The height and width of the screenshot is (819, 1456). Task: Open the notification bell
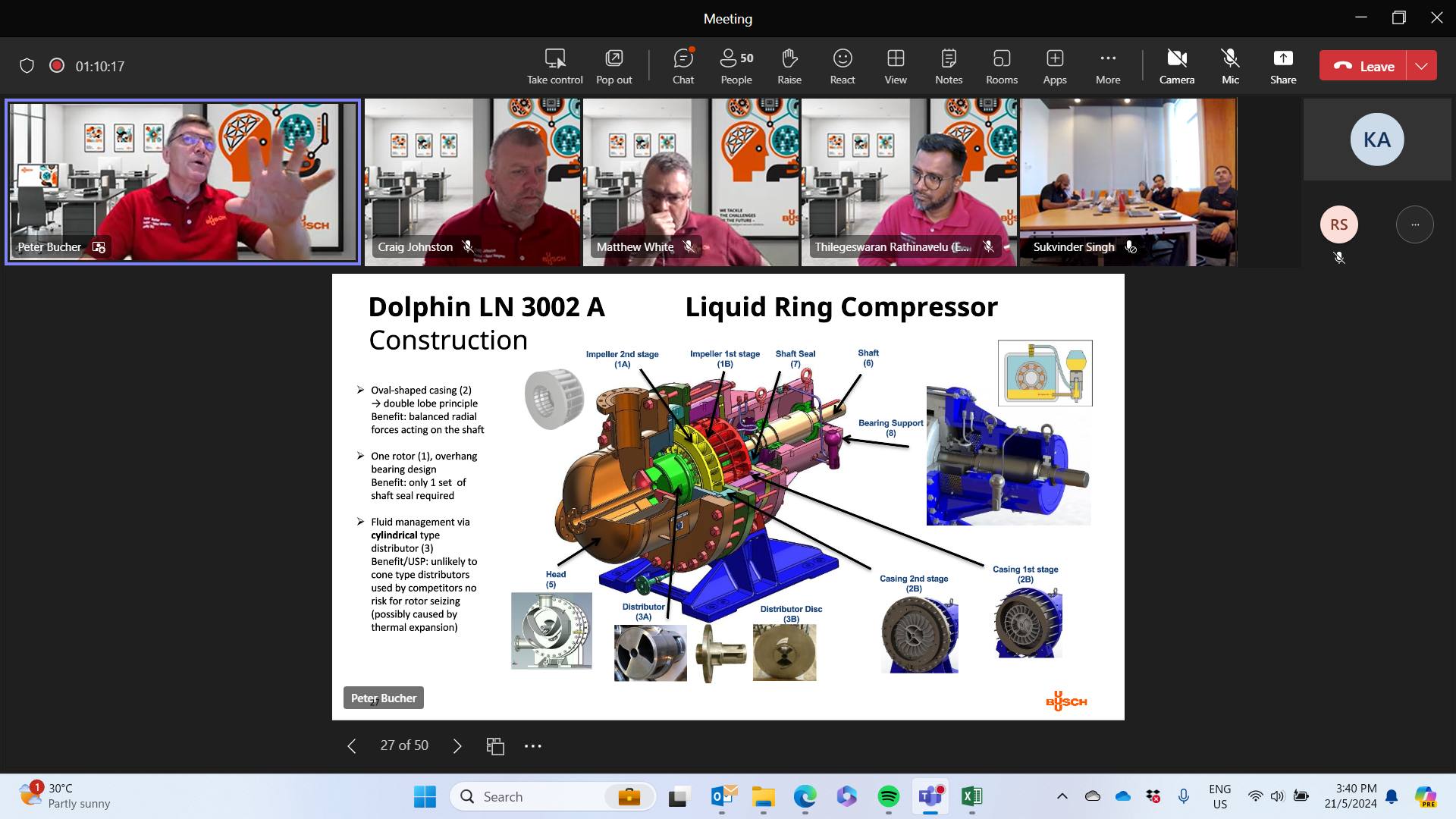(1392, 796)
